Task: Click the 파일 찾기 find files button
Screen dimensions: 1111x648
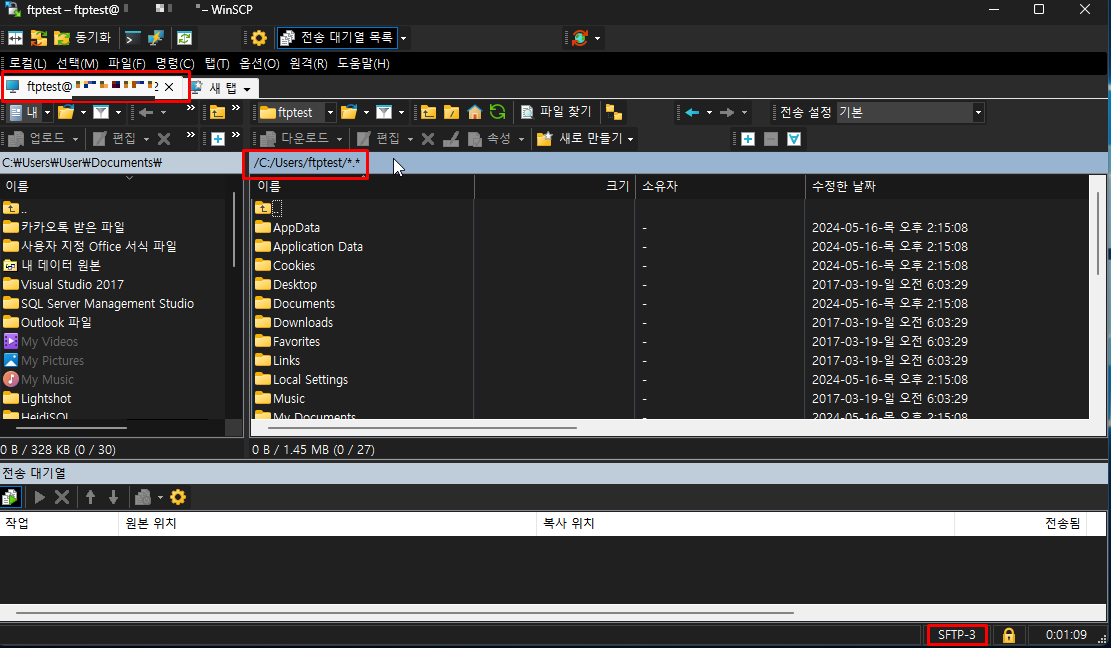Action: (556, 113)
